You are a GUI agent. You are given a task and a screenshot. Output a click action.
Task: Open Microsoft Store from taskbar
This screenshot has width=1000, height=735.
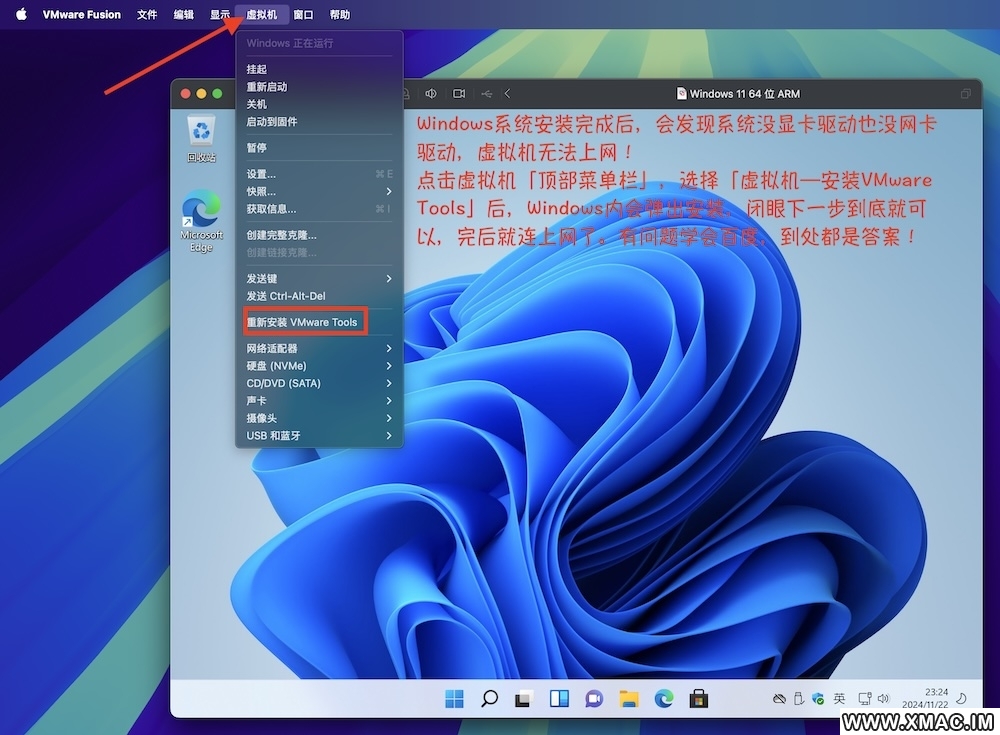[698, 699]
